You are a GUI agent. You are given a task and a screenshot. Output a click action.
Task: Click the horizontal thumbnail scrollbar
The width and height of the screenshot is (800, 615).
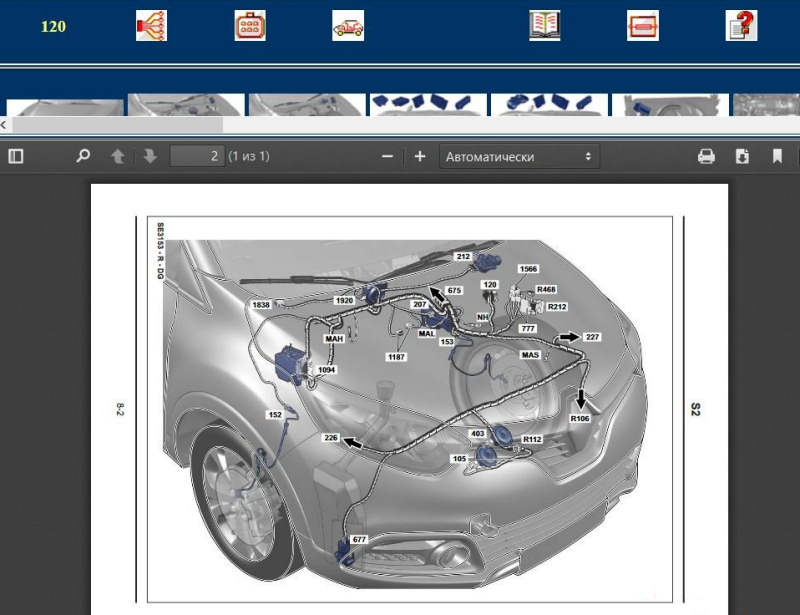click(x=115, y=125)
